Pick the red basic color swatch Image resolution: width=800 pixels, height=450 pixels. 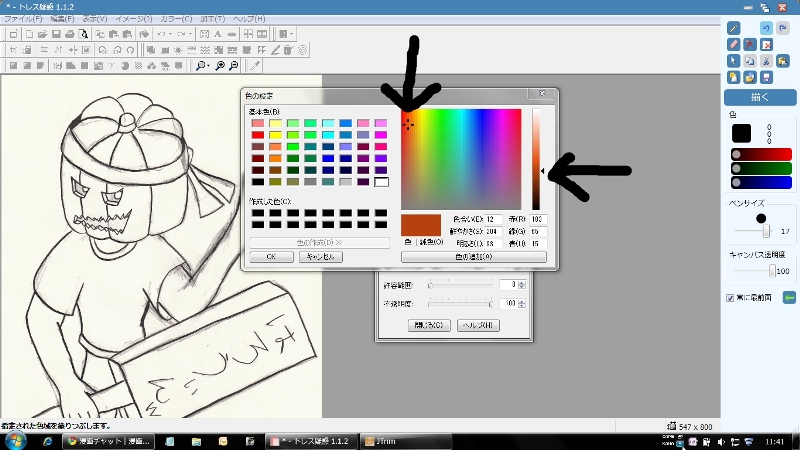click(258, 135)
